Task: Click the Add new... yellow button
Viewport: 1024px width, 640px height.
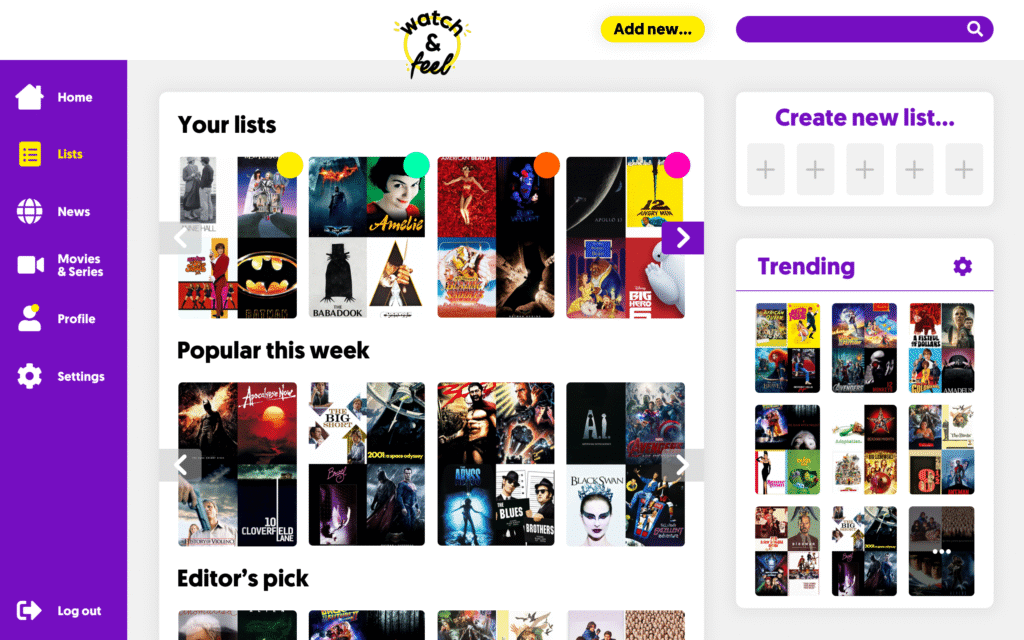Action: [652, 29]
